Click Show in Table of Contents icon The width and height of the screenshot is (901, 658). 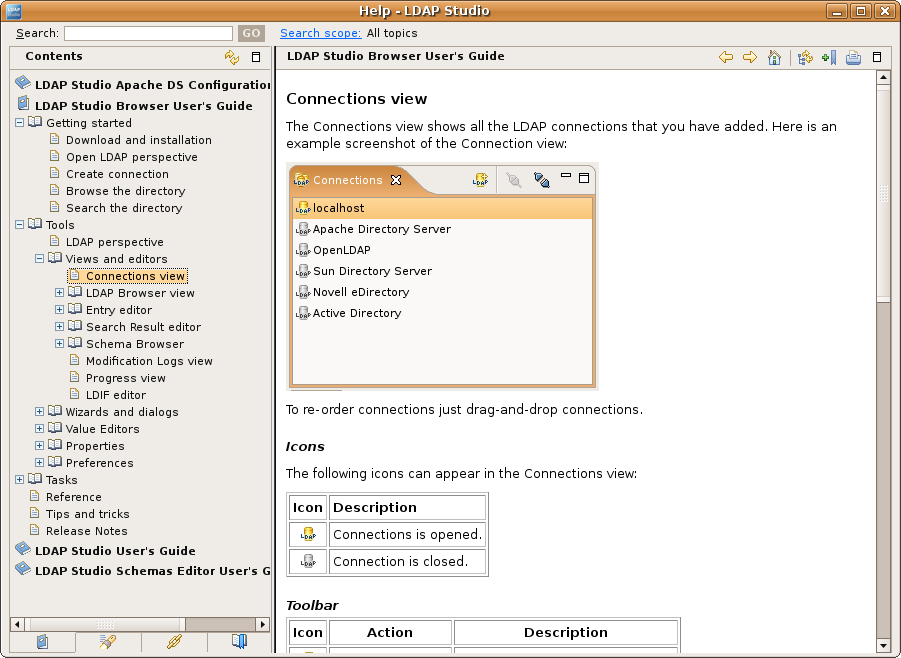coord(805,58)
